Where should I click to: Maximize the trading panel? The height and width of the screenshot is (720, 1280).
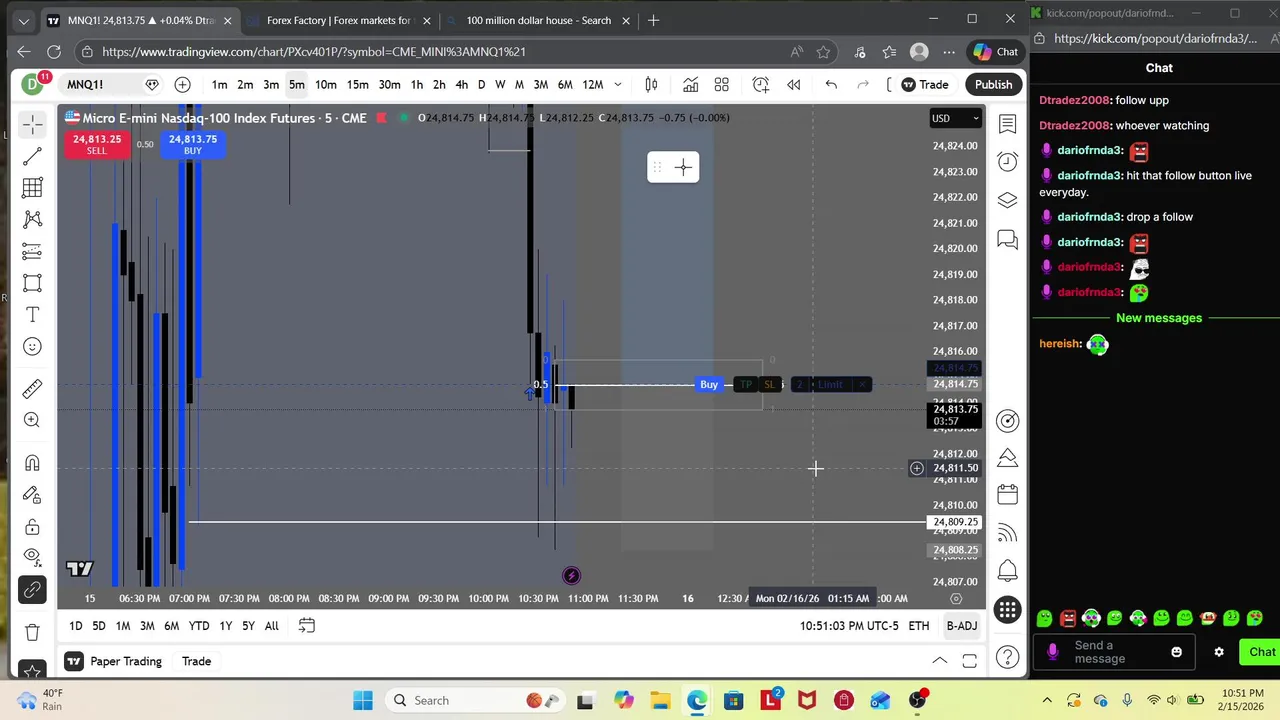(970, 661)
